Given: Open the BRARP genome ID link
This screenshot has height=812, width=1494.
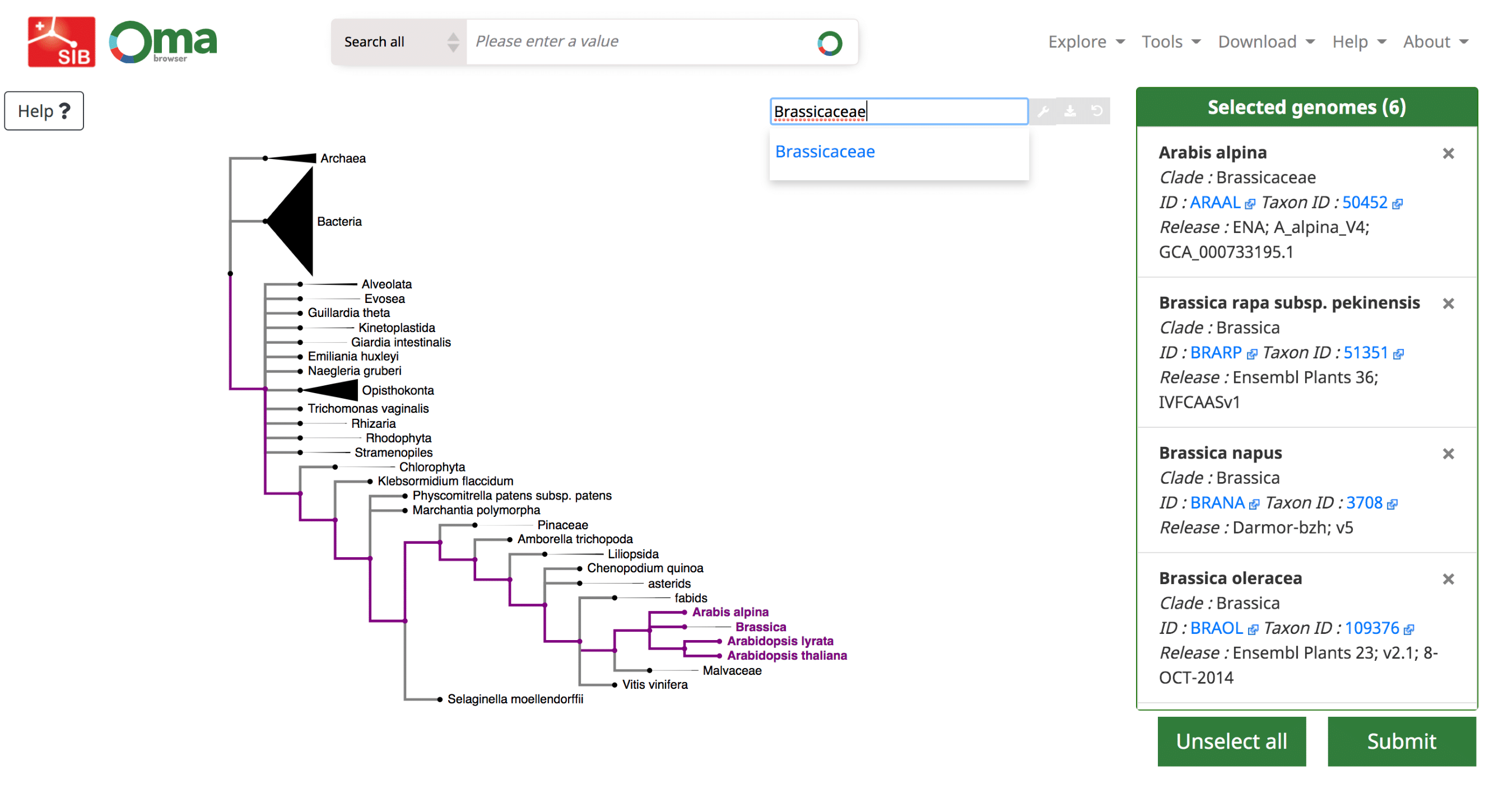Looking at the screenshot, I should [x=1216, y=352].
